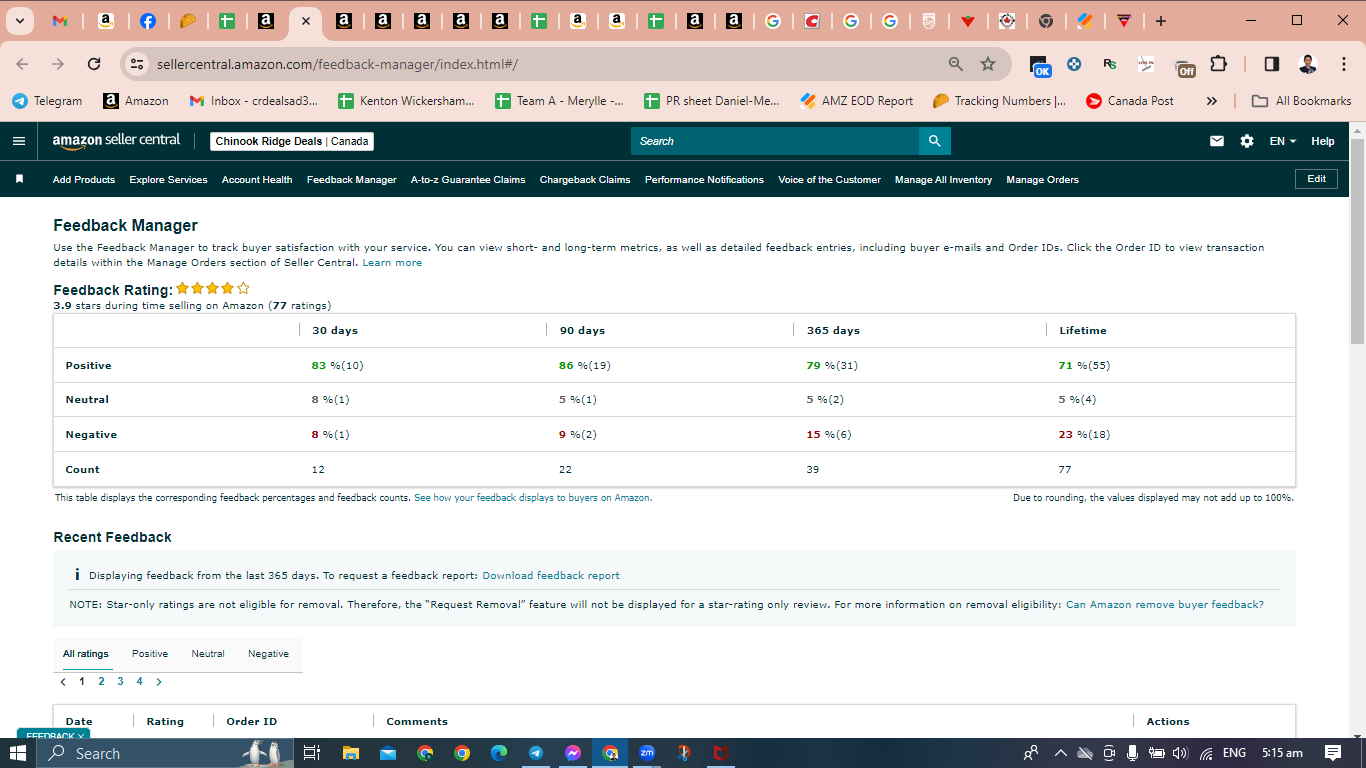Open a new browser tab with plus

coord(1160,21)
